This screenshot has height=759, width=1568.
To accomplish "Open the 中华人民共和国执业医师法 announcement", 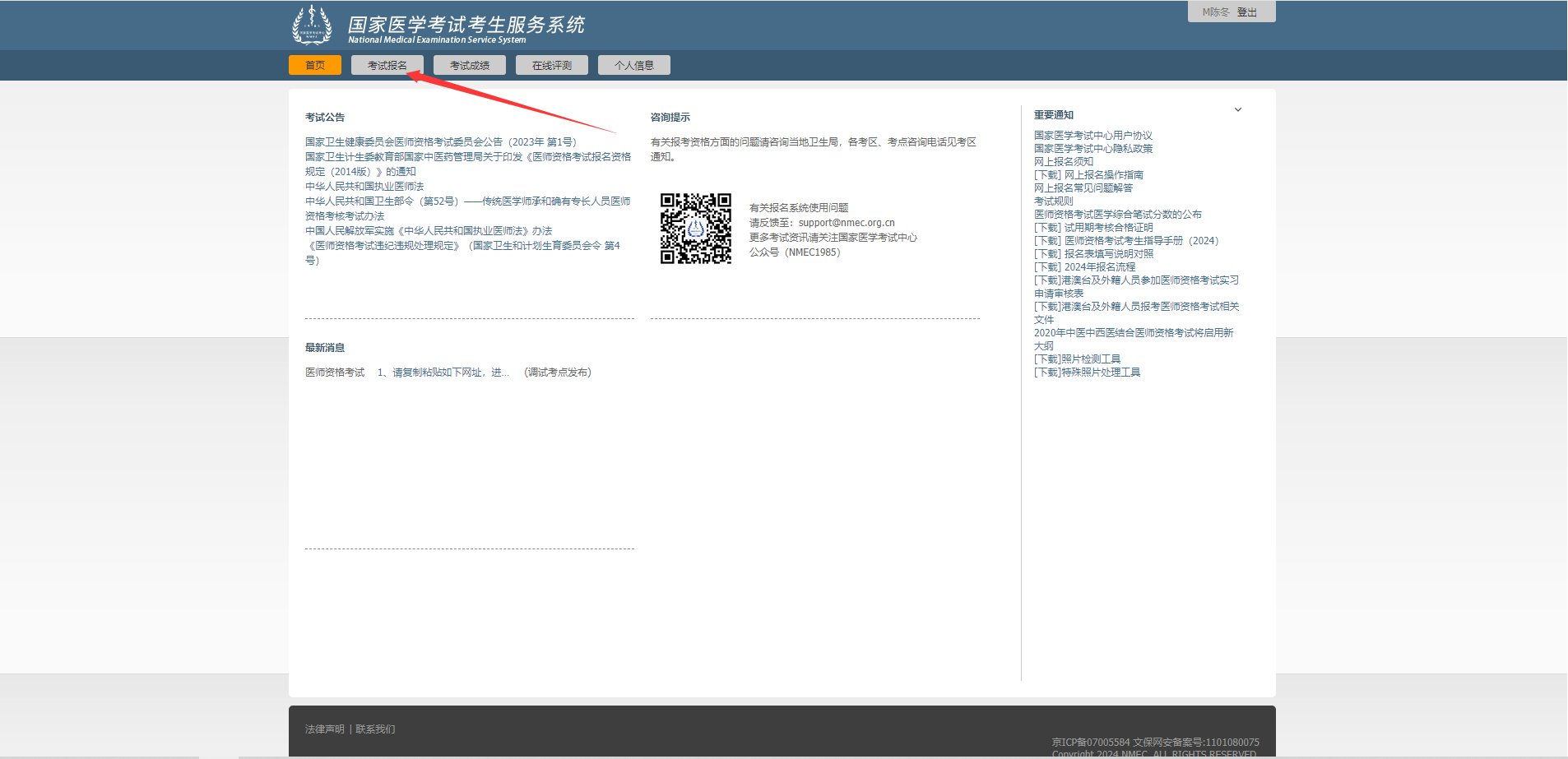I will (x=364, y=187).
